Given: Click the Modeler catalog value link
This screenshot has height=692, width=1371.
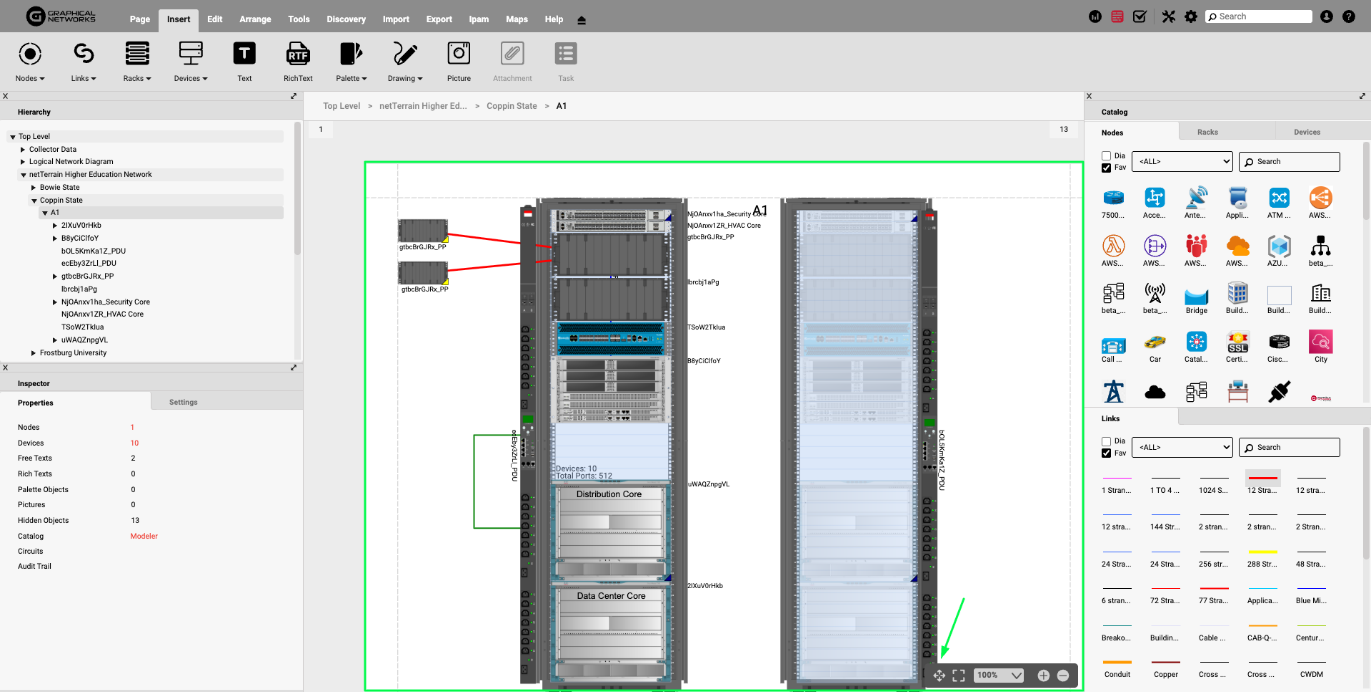Looking at the screenshot, I should coord(143,536).
